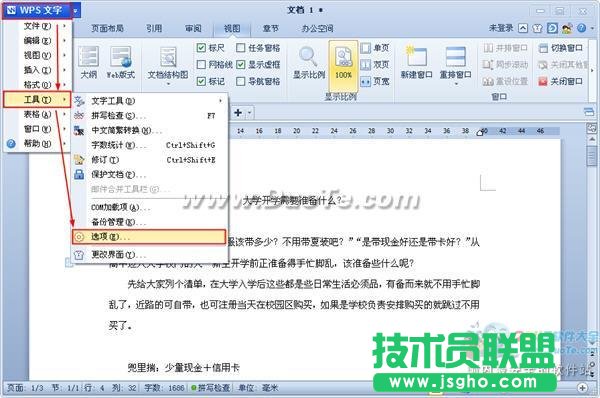This screenshot has height=398, width=600.
Task: Switch to the 页面布局 ribbon tab
Action: (107, 28)
